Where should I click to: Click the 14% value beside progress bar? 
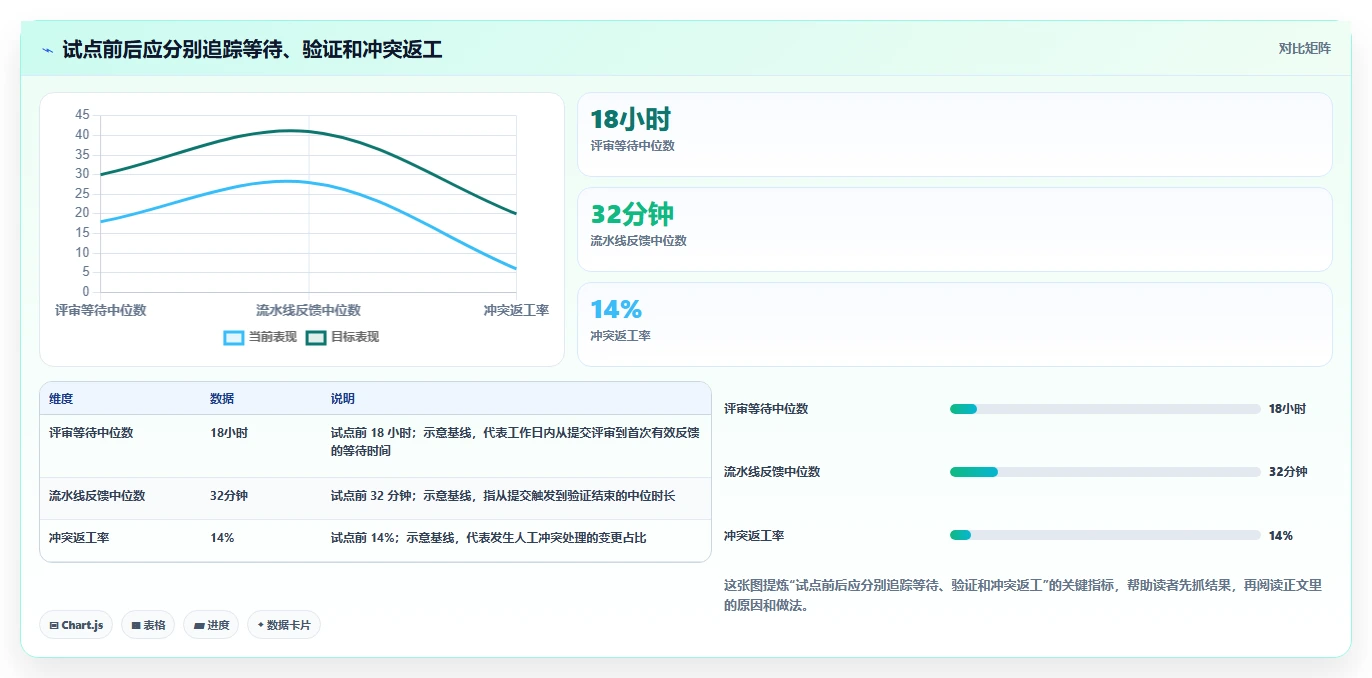[x=1280, y=536]
